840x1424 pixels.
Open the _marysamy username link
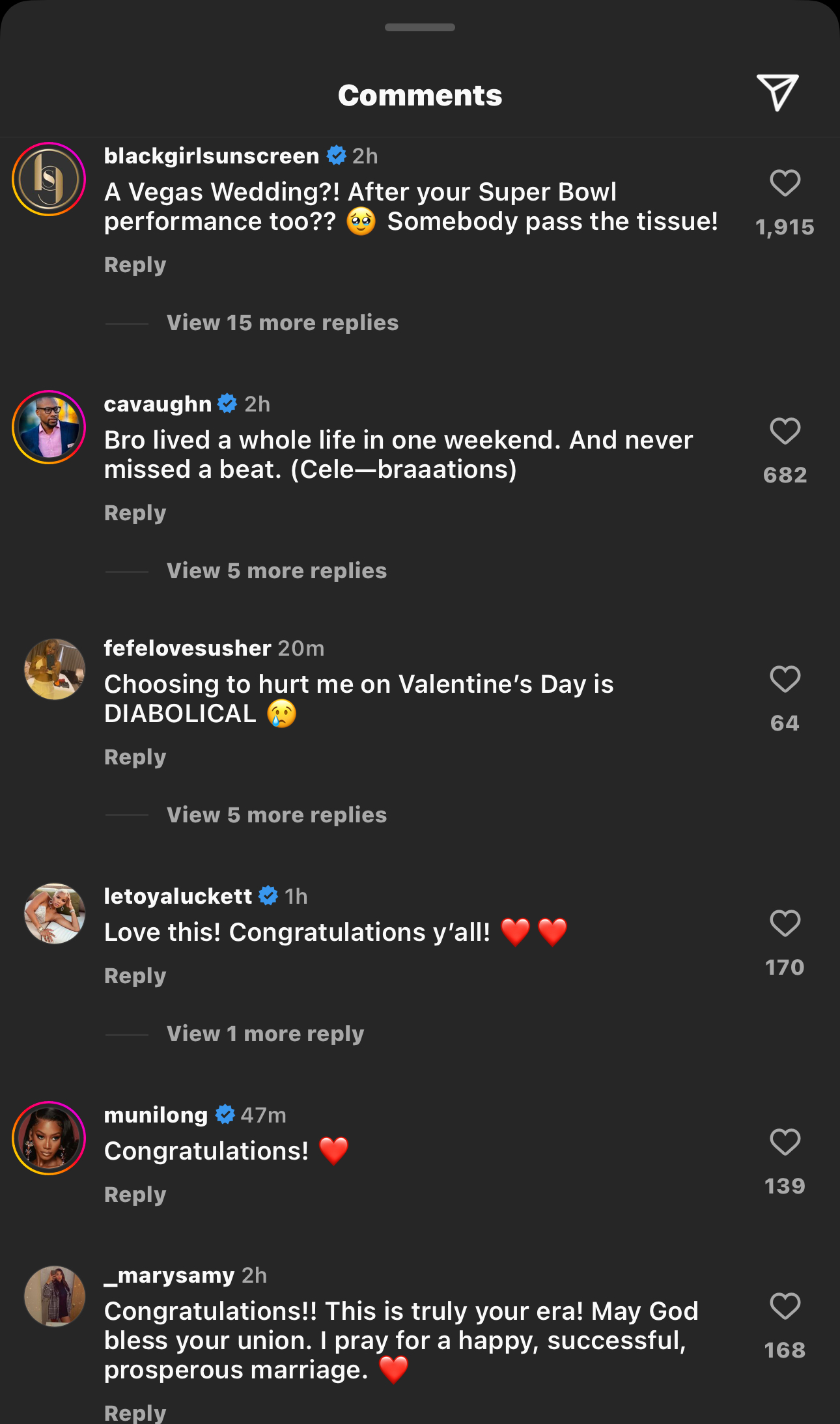click(169, 1275)
